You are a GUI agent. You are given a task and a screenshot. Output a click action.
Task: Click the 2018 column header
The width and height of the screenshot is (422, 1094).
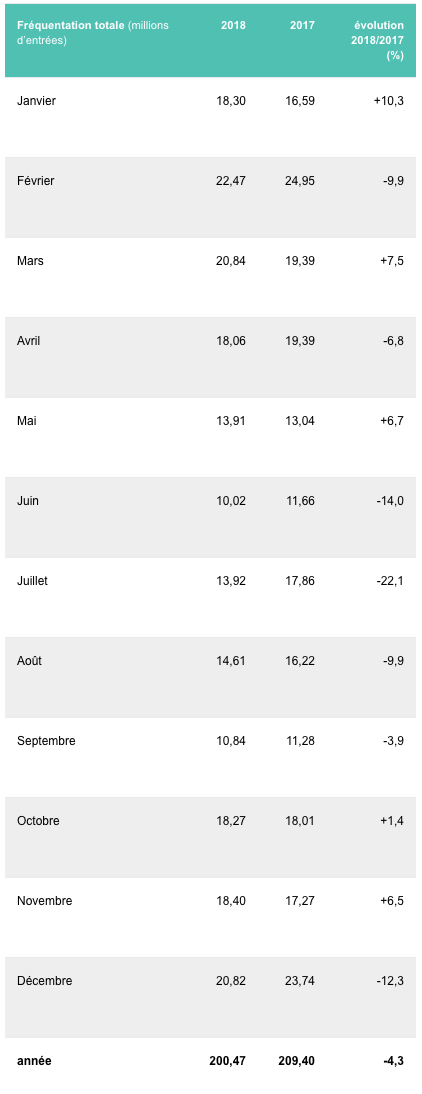[233, 25]
